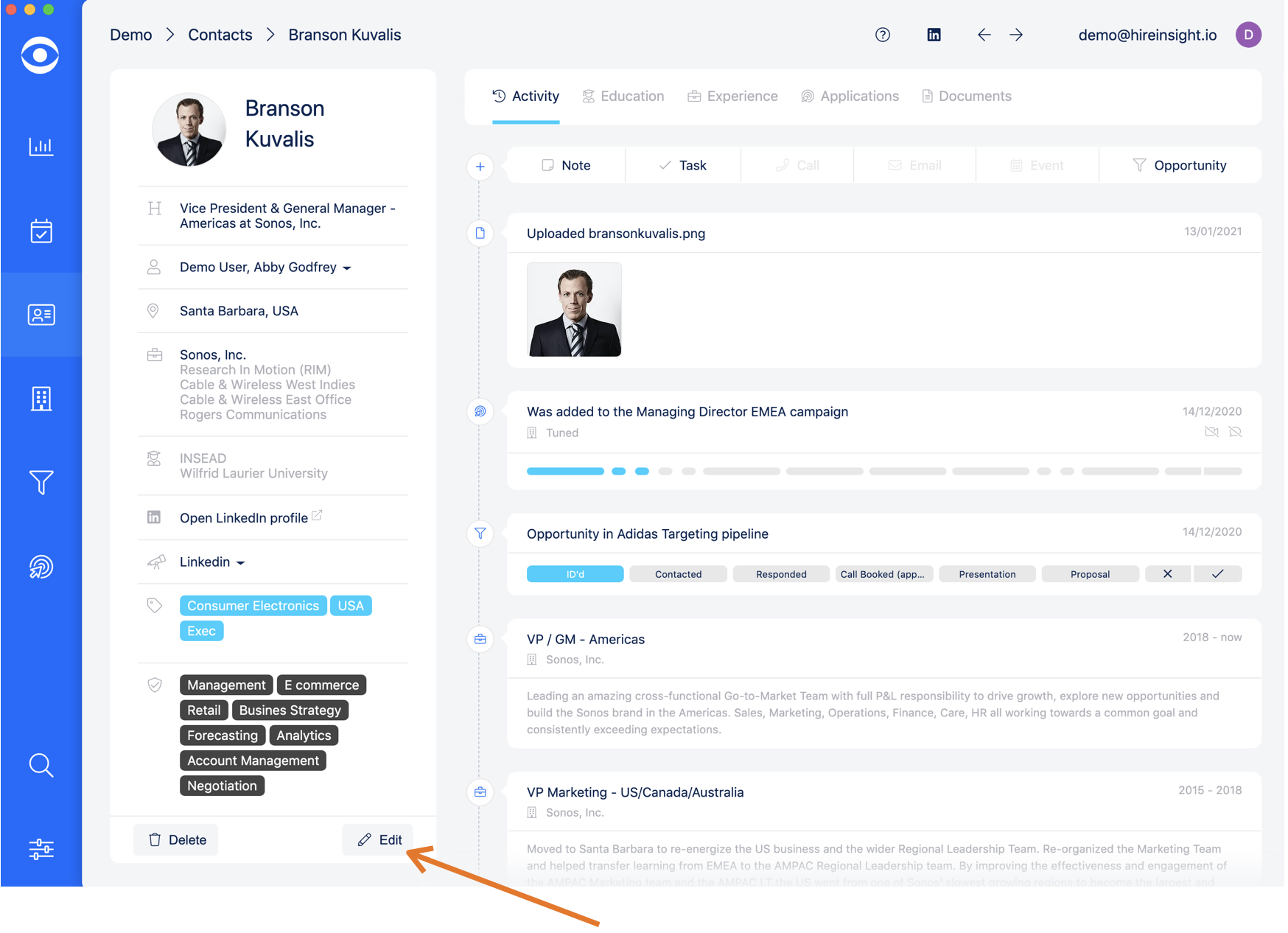Navigate to Demo breadcrumb
This screenshot has height=933, width=1288.
[131, 35]
